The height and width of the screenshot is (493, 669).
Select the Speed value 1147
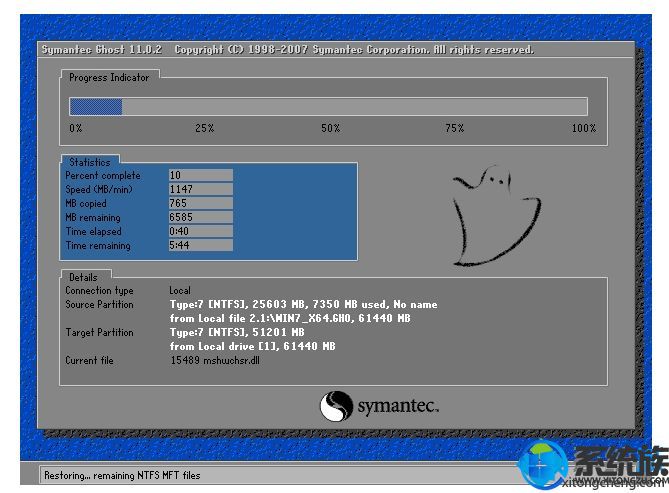(201, 189)
